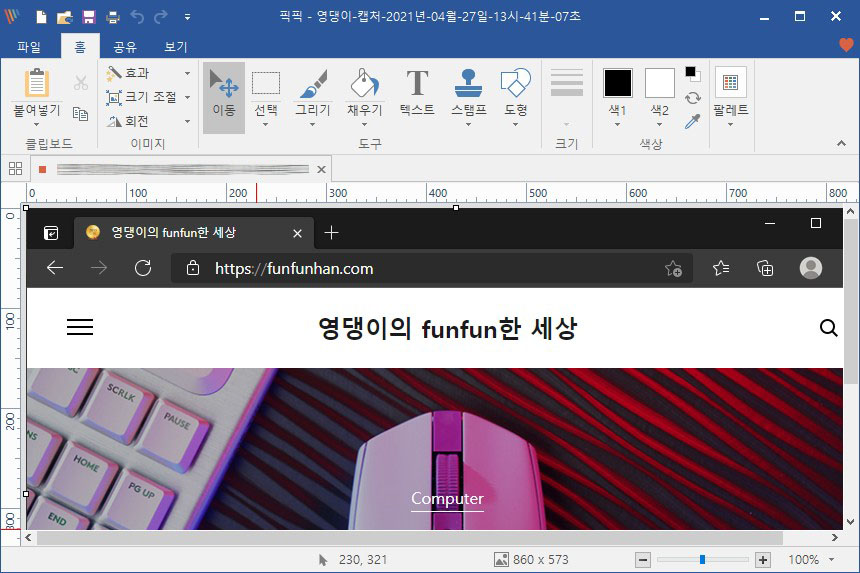Viewport: 860px width, 573px height.
Task: Collapse the ribbon with the up chevron
Action: (841, 144)
